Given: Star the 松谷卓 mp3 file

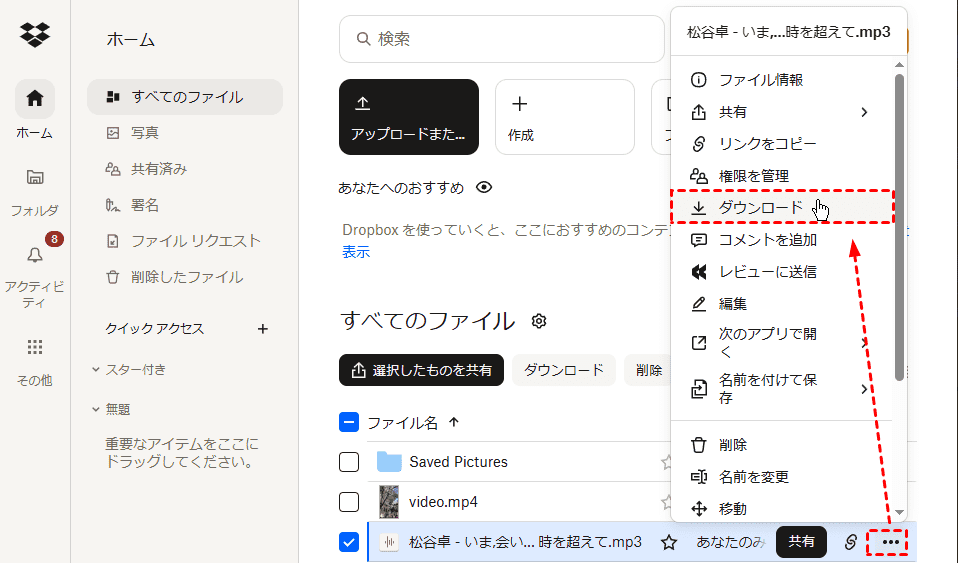Looking at the screenshot, I should coord(669,542).
